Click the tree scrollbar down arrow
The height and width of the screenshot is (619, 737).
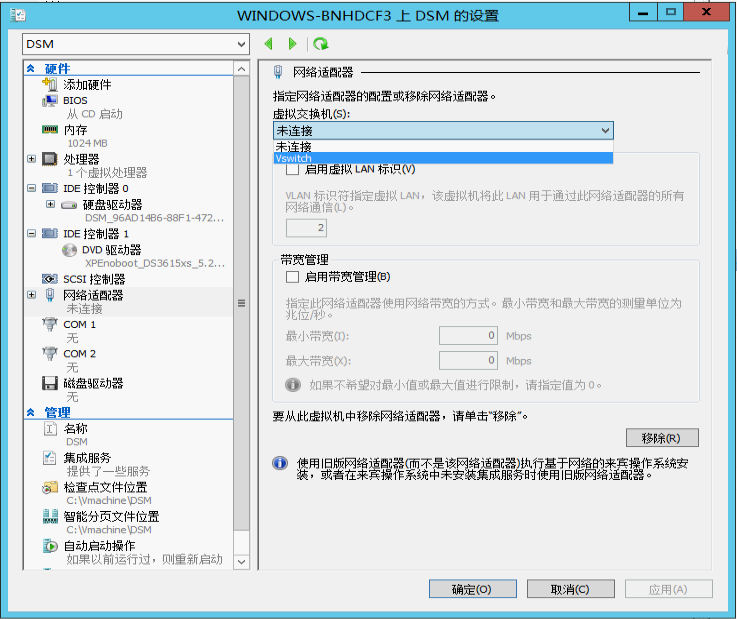pos(242,562)
